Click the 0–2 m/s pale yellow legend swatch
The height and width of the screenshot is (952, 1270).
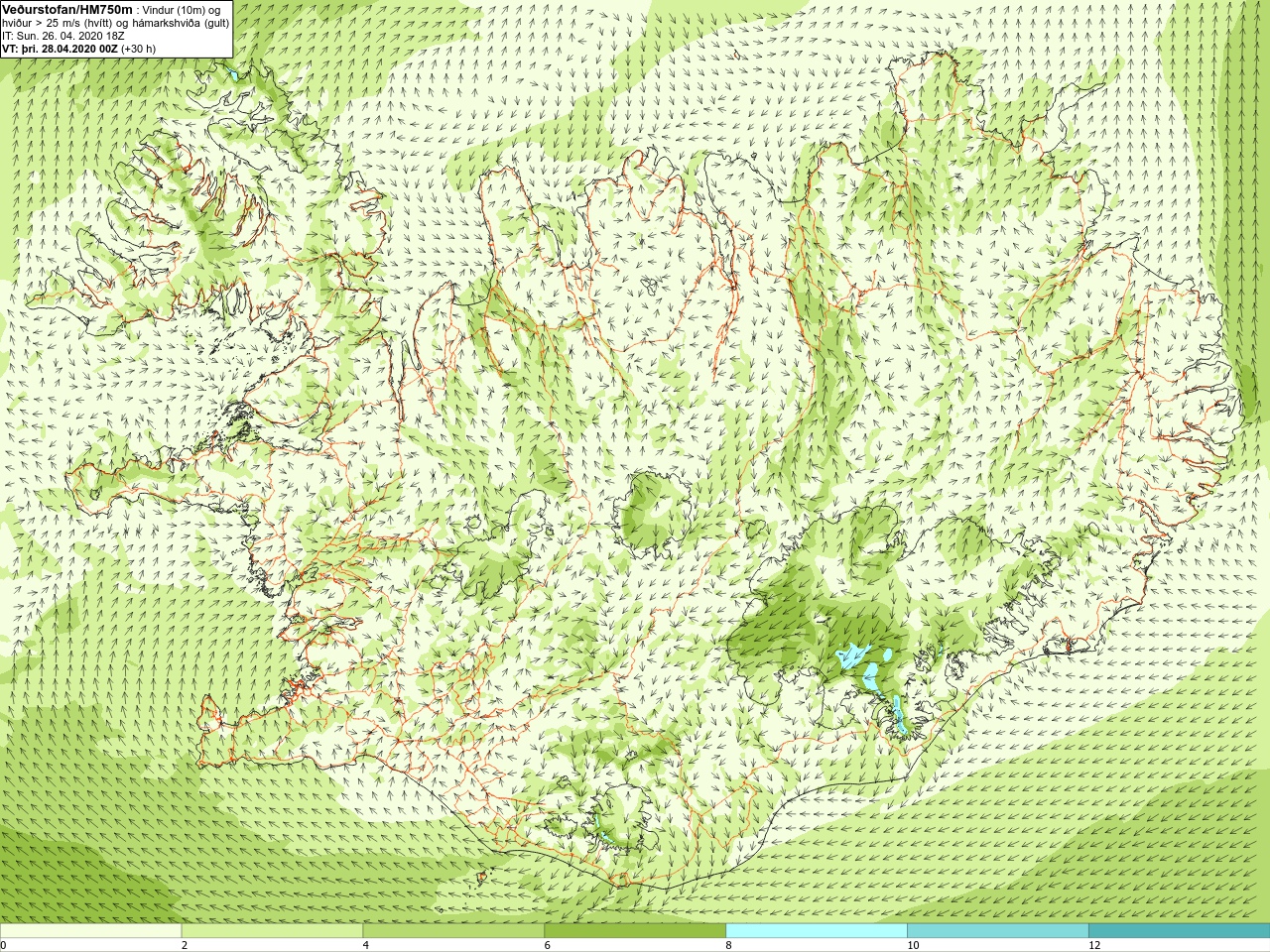(x=91, y=931)
